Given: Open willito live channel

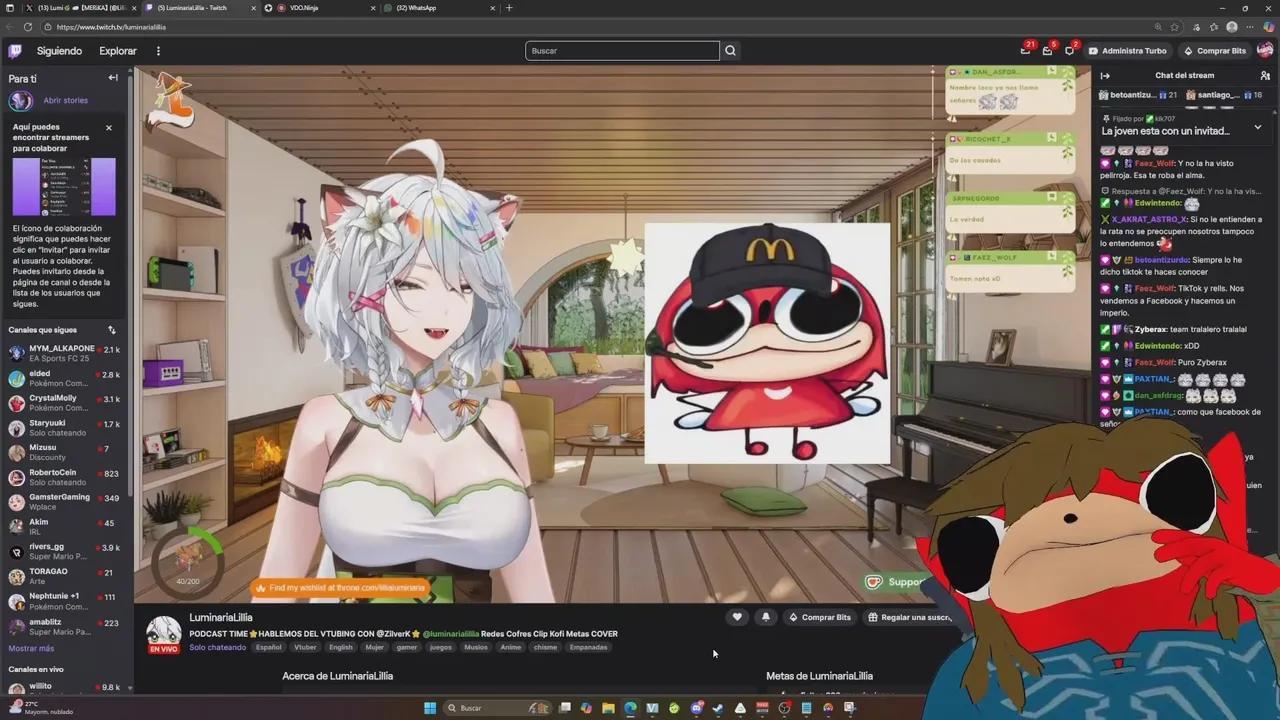Looking at the screenshot, I should coord(65,689).
